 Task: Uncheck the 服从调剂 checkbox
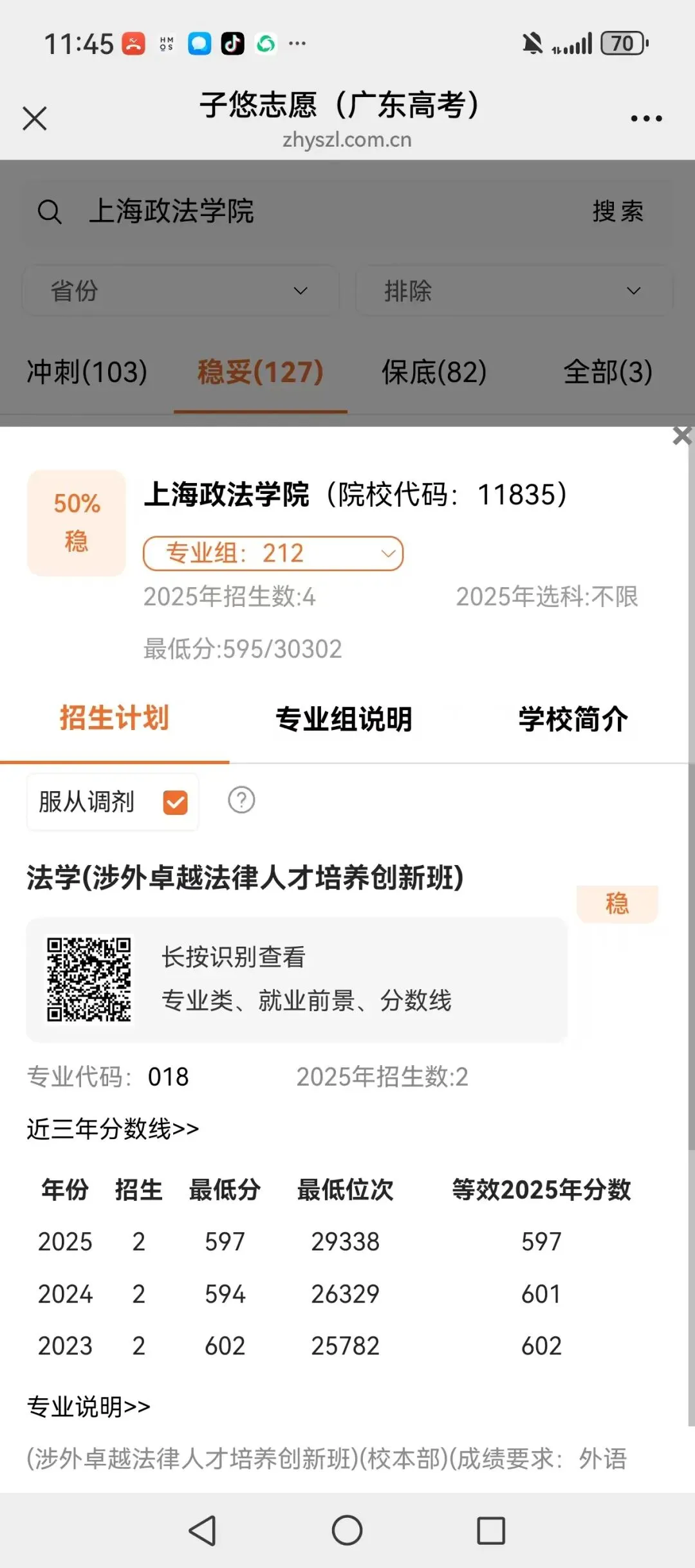tap(175, 802)
